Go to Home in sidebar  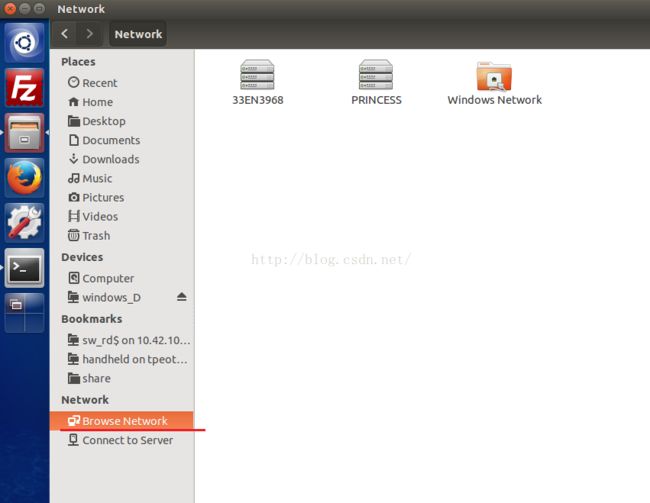tap(122, 102)
